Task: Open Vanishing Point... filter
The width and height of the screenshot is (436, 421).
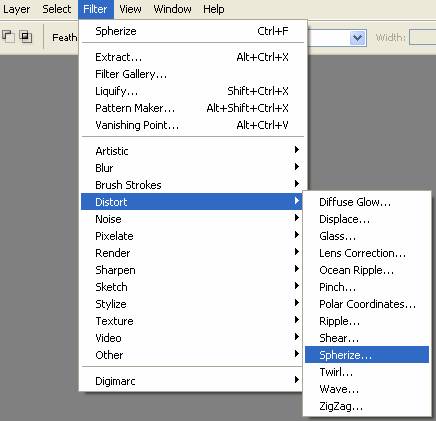Action: click(192, 125)
